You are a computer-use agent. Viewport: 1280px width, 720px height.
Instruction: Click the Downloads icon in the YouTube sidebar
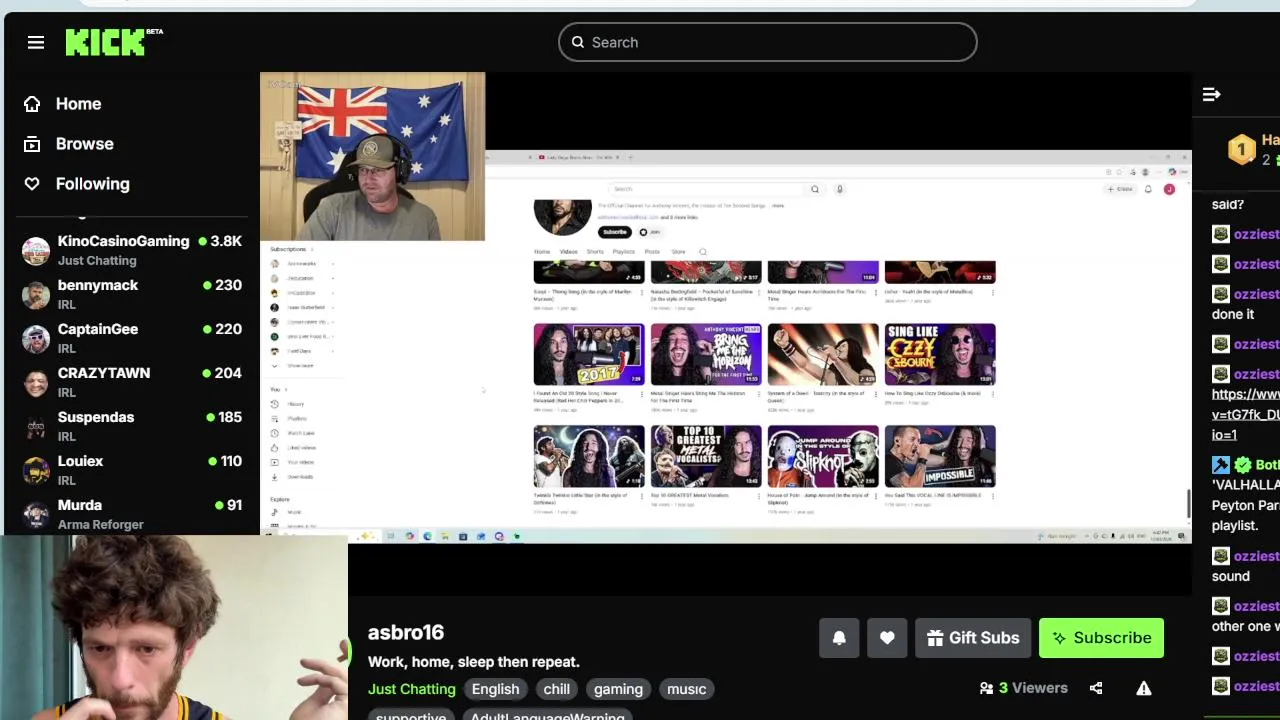(275, 477)
